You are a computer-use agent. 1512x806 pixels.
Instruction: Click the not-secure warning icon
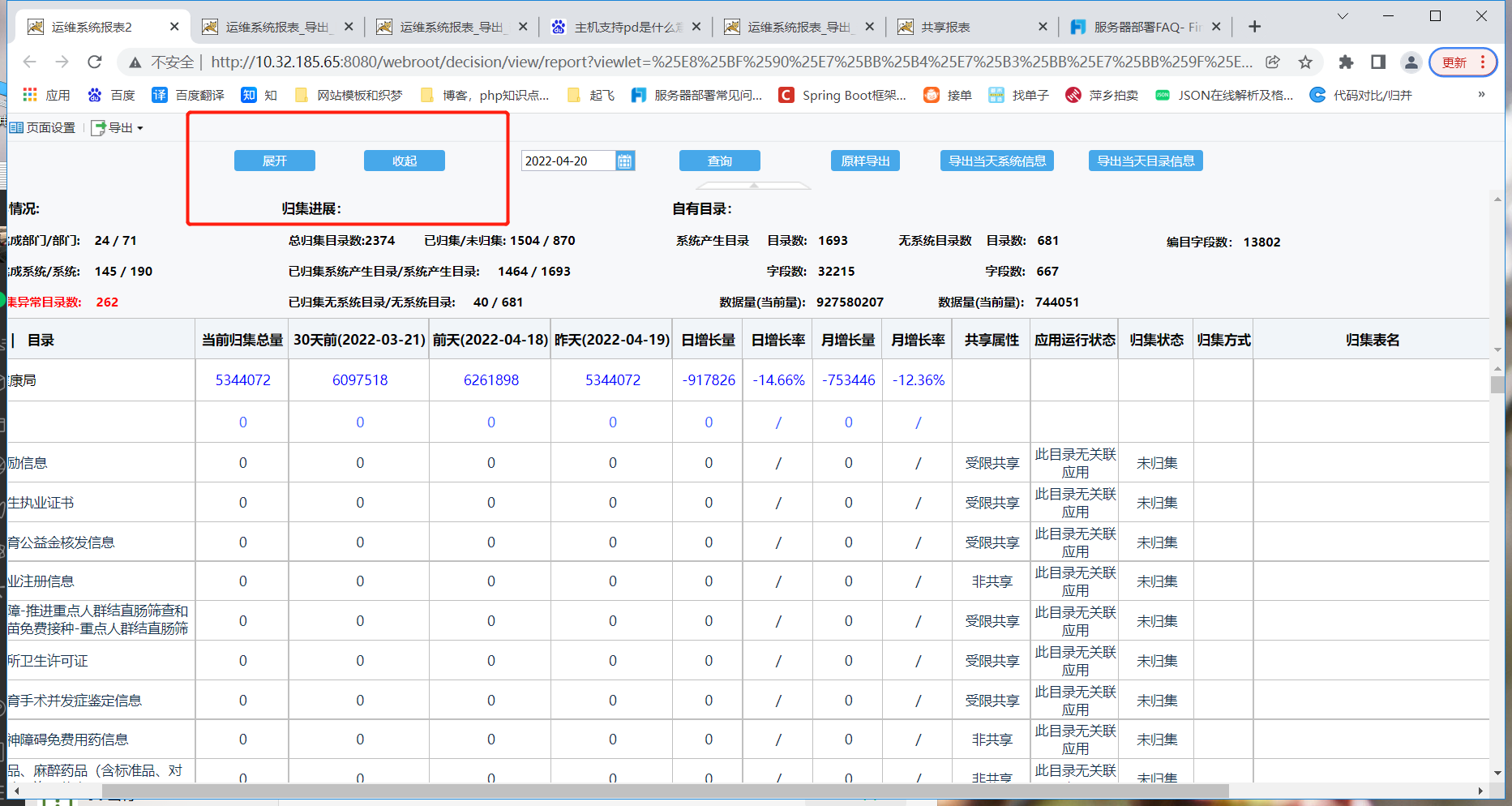coord(135,62)
